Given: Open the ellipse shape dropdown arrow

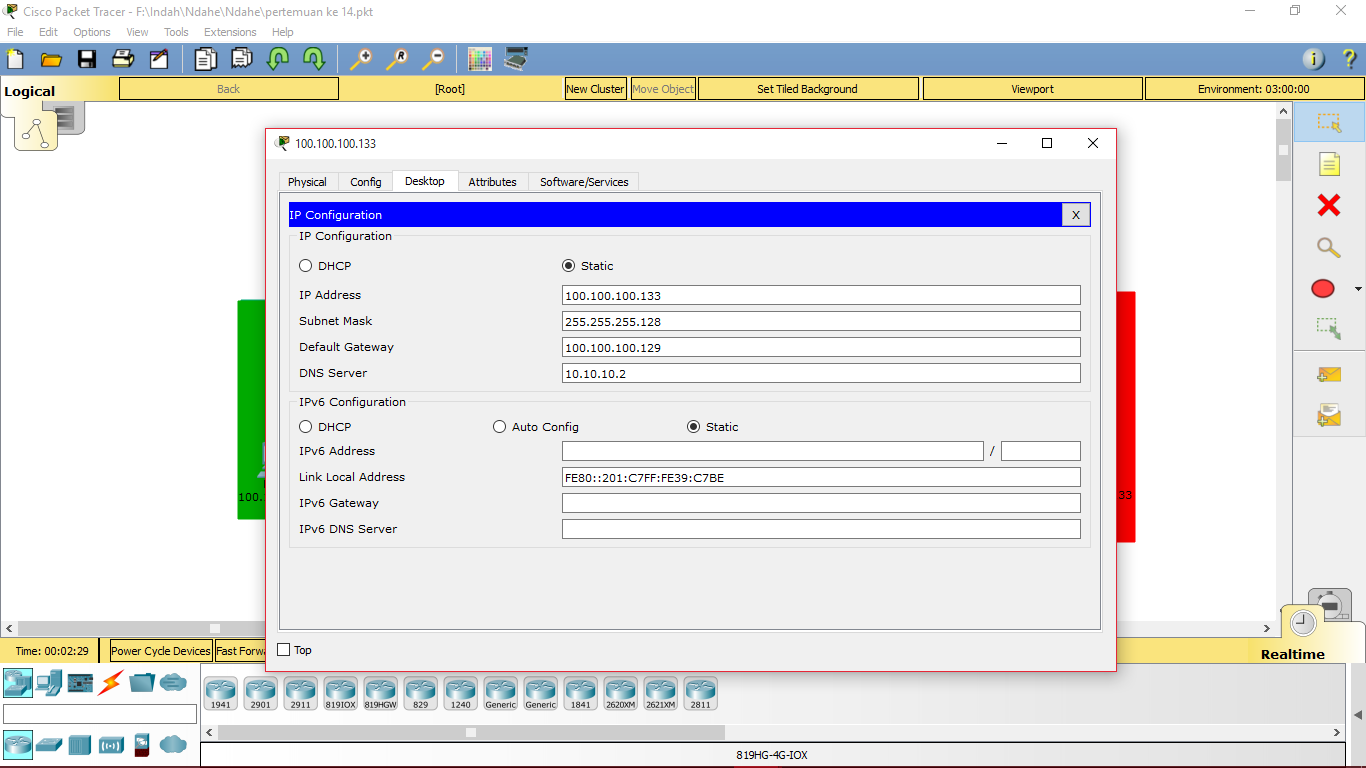Looking at the screenshot, I should point(1356,288).
